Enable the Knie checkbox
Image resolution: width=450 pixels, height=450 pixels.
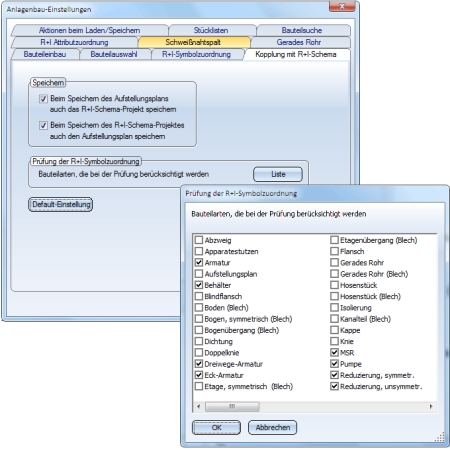[x=334, y=341]
